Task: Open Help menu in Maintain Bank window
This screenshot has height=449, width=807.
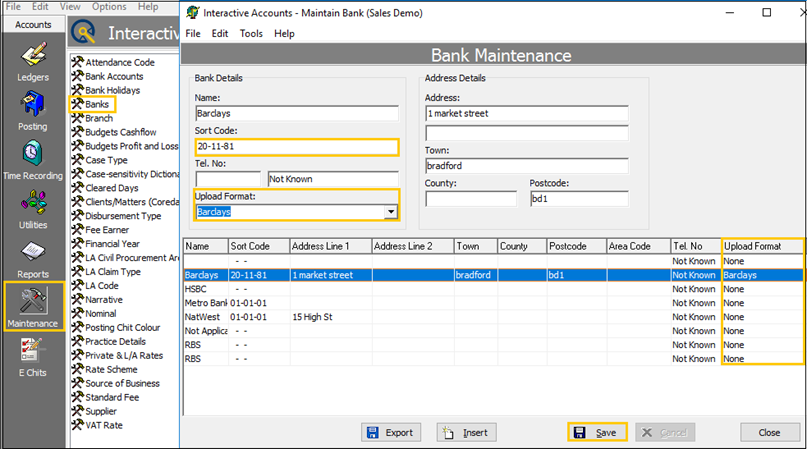Action: click(x=284, y=33)
